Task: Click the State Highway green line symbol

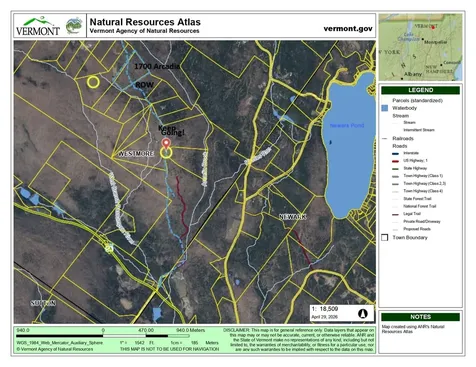Action: coord(395,169)
